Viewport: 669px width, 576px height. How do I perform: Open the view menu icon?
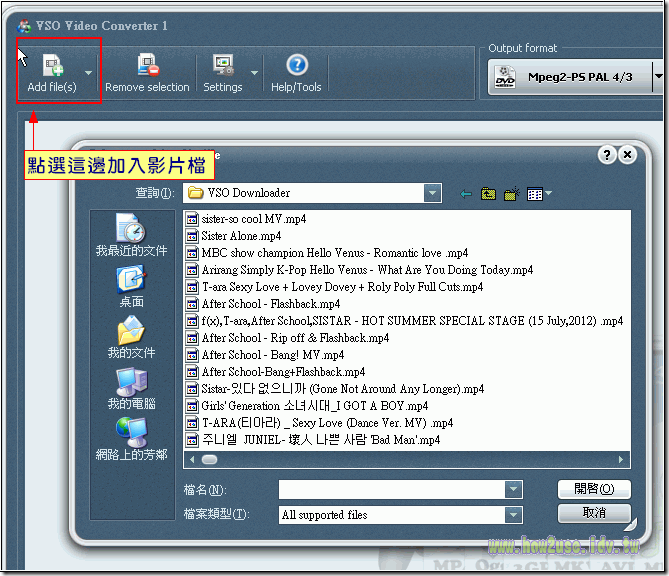tap(539, 194)
